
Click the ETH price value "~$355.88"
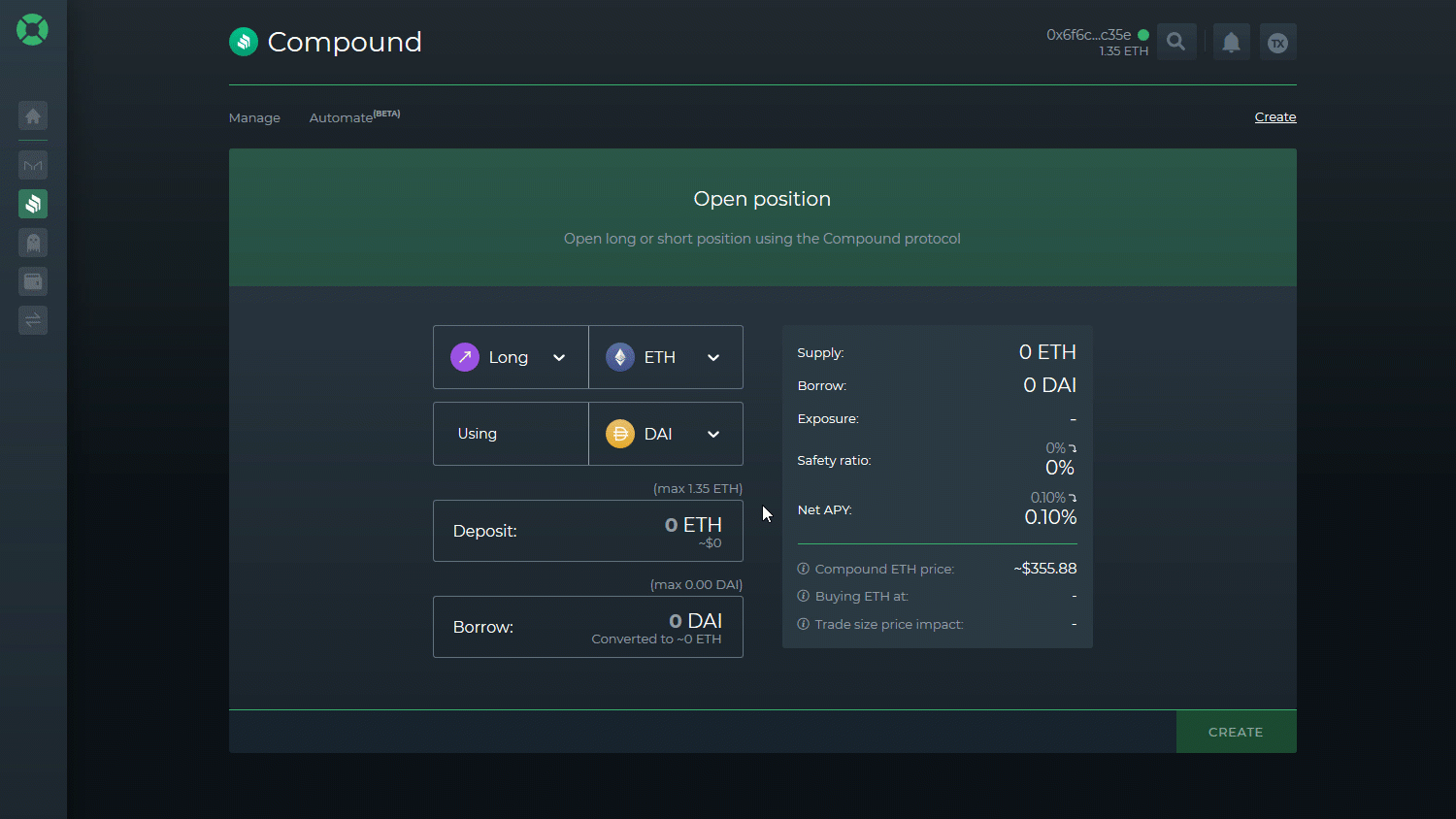click(x=1045, y=569)
